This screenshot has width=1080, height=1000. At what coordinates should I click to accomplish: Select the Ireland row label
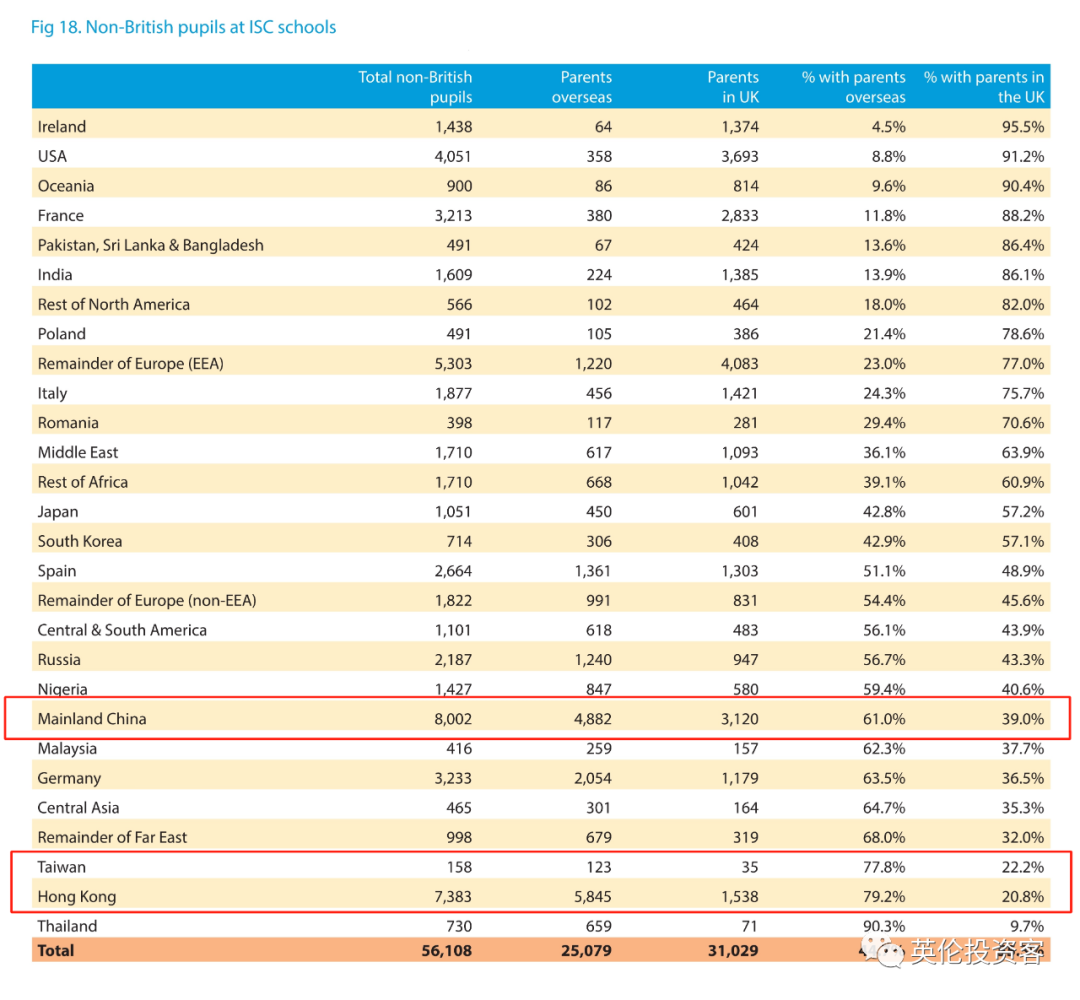pyautogui.click(x=62, y=127)
